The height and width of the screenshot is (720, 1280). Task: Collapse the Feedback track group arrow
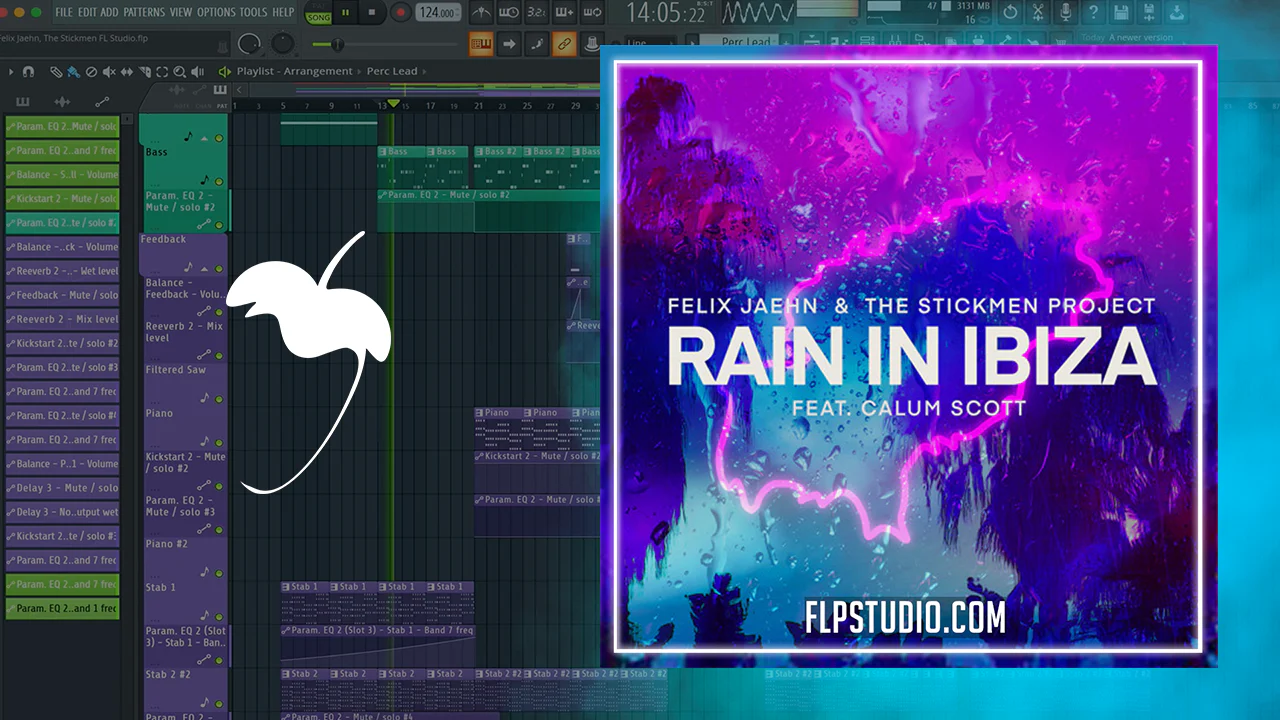206,269
